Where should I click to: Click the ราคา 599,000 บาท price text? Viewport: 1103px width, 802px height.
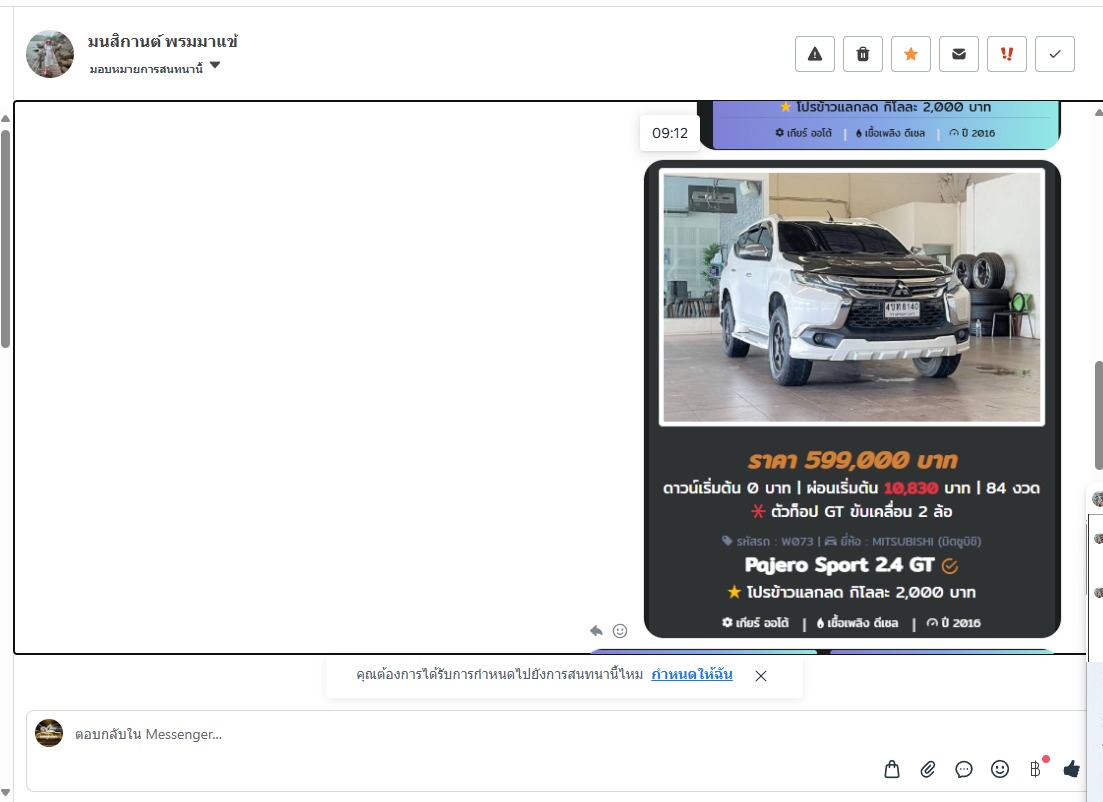coord(852,460)
